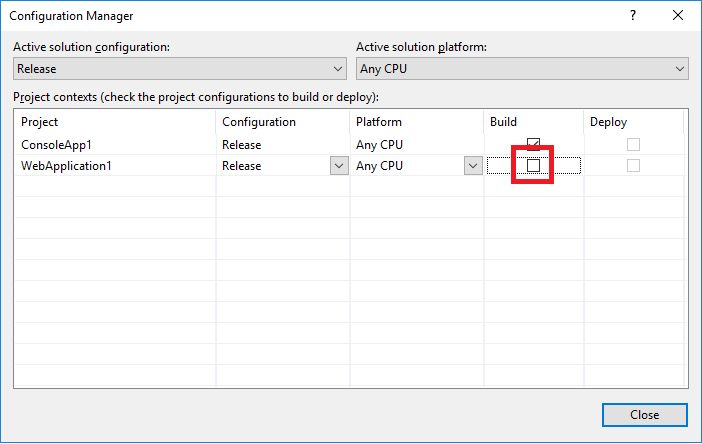Click the help question mark icon
Viewport: 702px width, 444px height.
coord(633,15)
